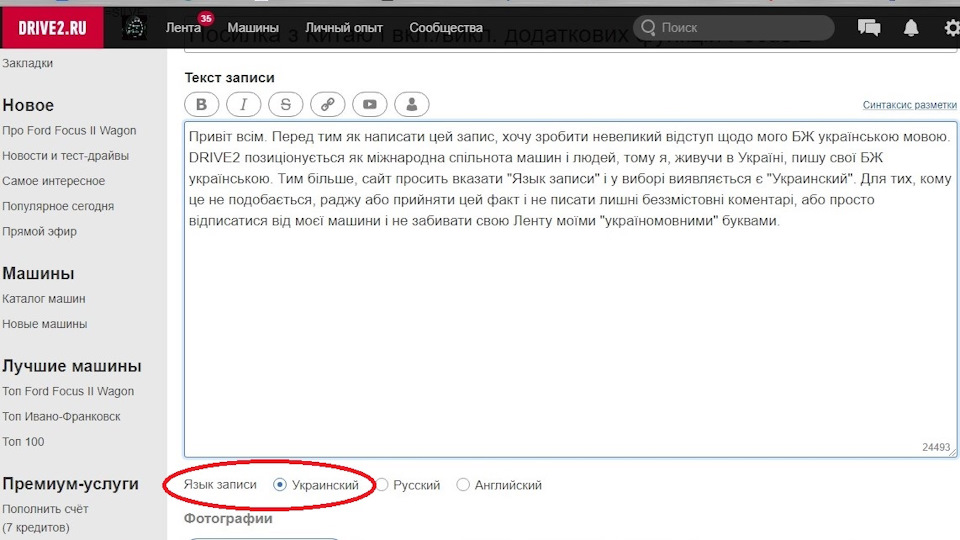Open the Синтаксис разметки link
Viewport: 960px width, 540px height.
[x=909, y=105]
